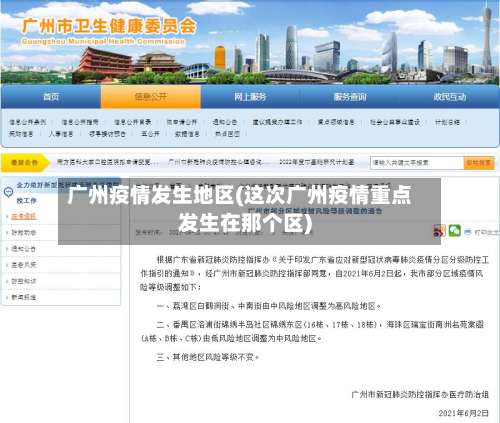Go to the 政民互动 tab
Image resolution: width=500 pixels, height=423 pixels.
click(449, 97)
